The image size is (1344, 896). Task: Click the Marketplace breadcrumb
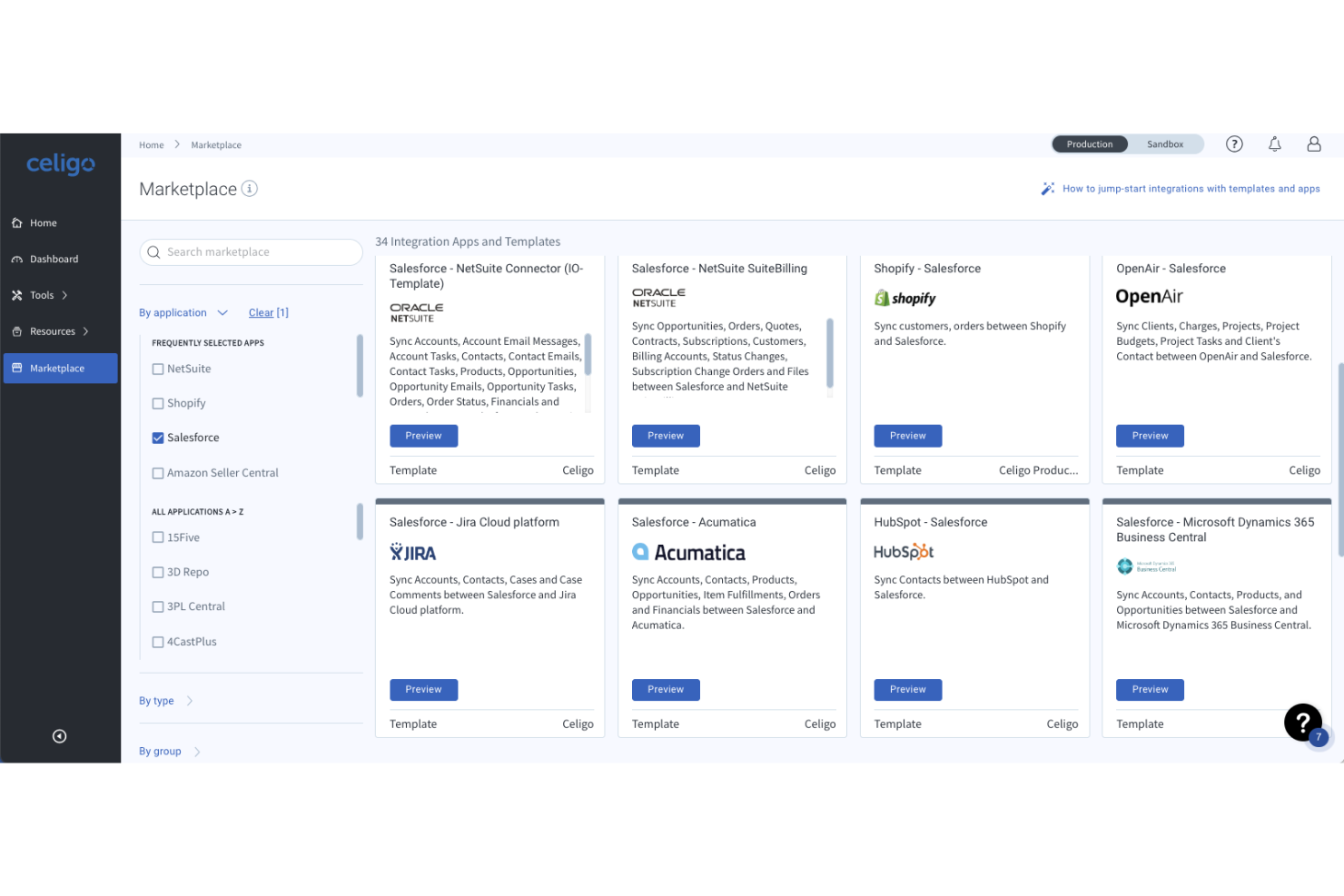(x=216, y=145)
